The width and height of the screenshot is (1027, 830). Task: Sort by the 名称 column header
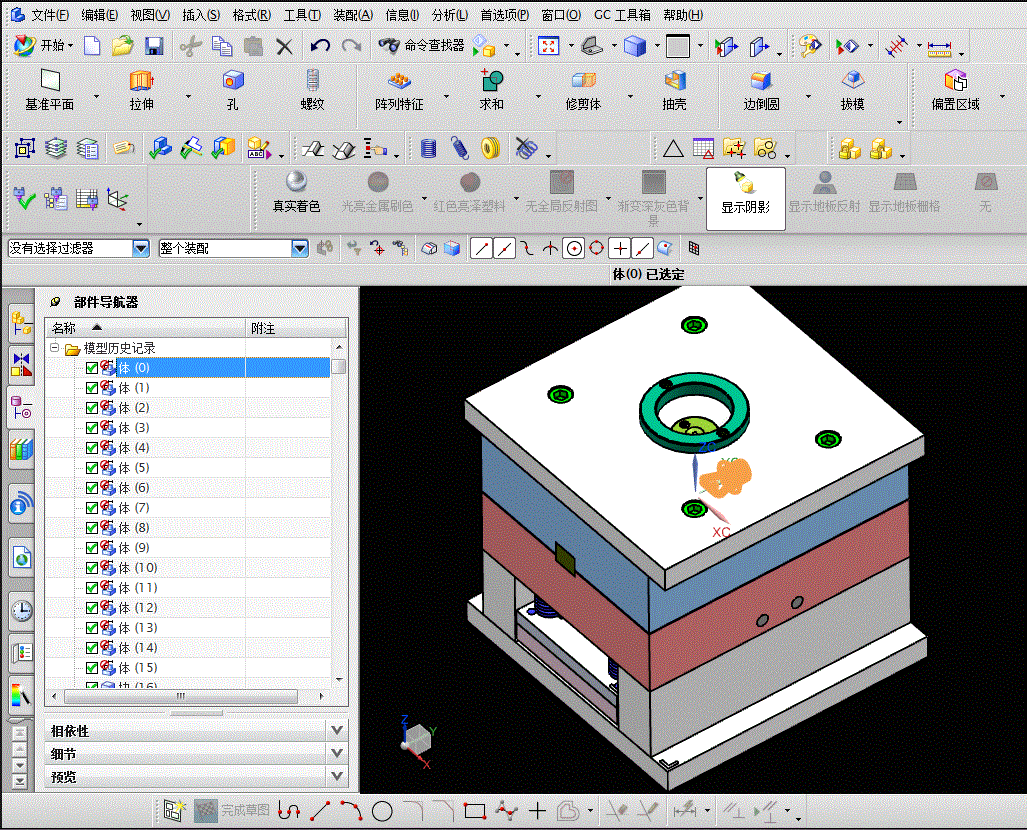(145, 328)
